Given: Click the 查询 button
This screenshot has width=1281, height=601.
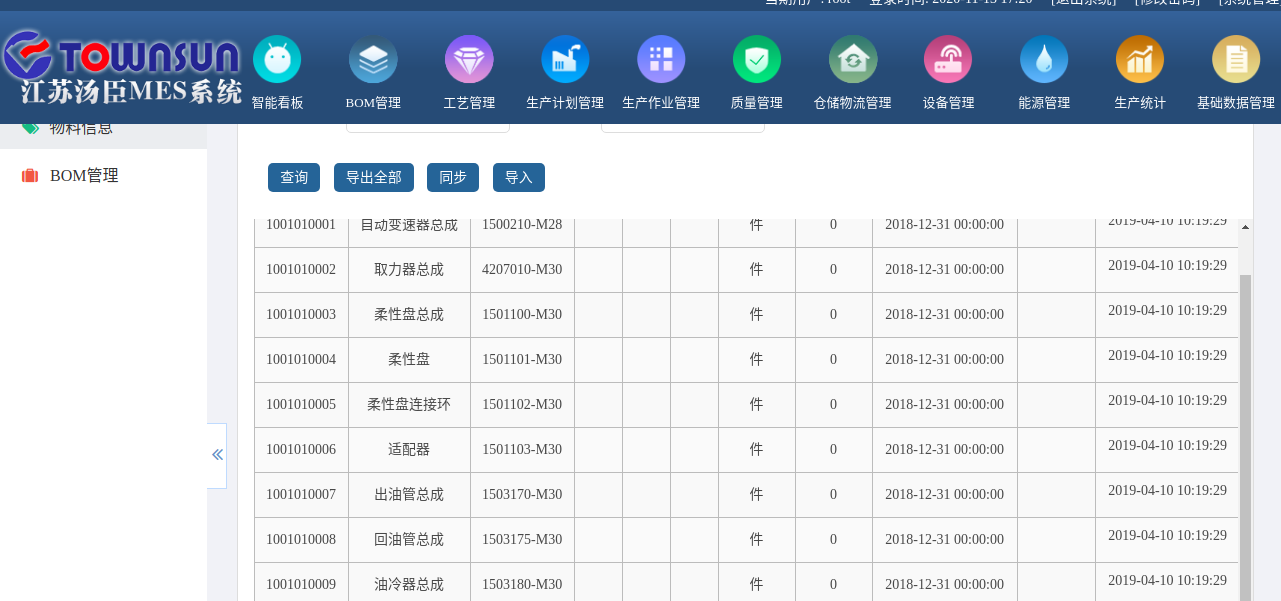Looking at the screenshot, I should point(294,177).
